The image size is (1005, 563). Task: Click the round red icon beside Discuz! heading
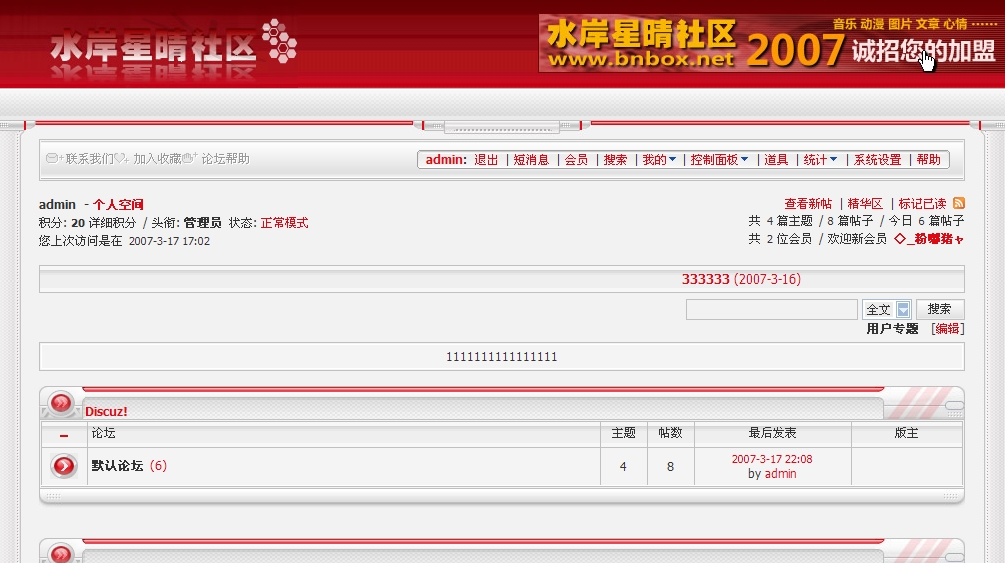61,403
